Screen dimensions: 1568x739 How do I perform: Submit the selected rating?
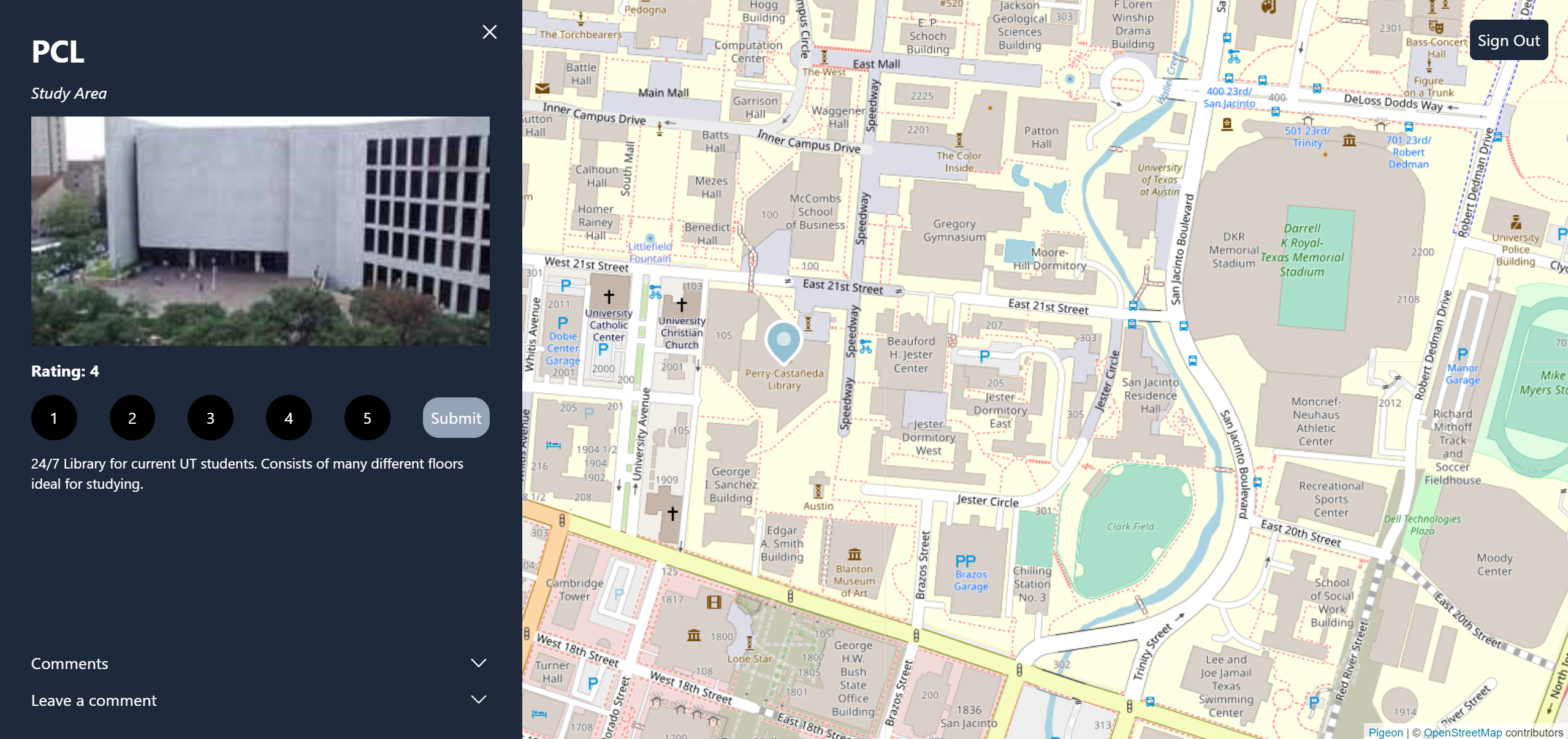pyautogui.click(x=456, y=418)
